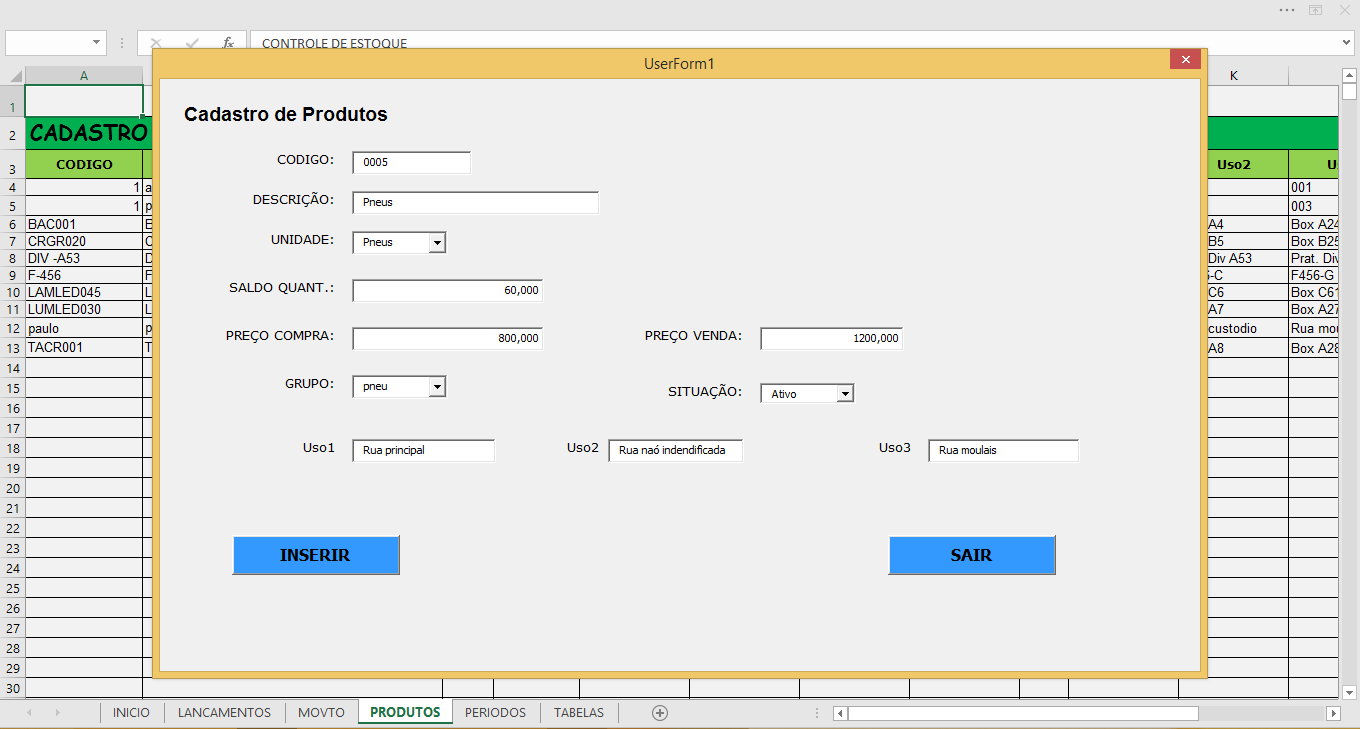Click the Cancel (X) icon in the formula bar
The width and height of the screenshot is (1360, 729).
(156, 43)
